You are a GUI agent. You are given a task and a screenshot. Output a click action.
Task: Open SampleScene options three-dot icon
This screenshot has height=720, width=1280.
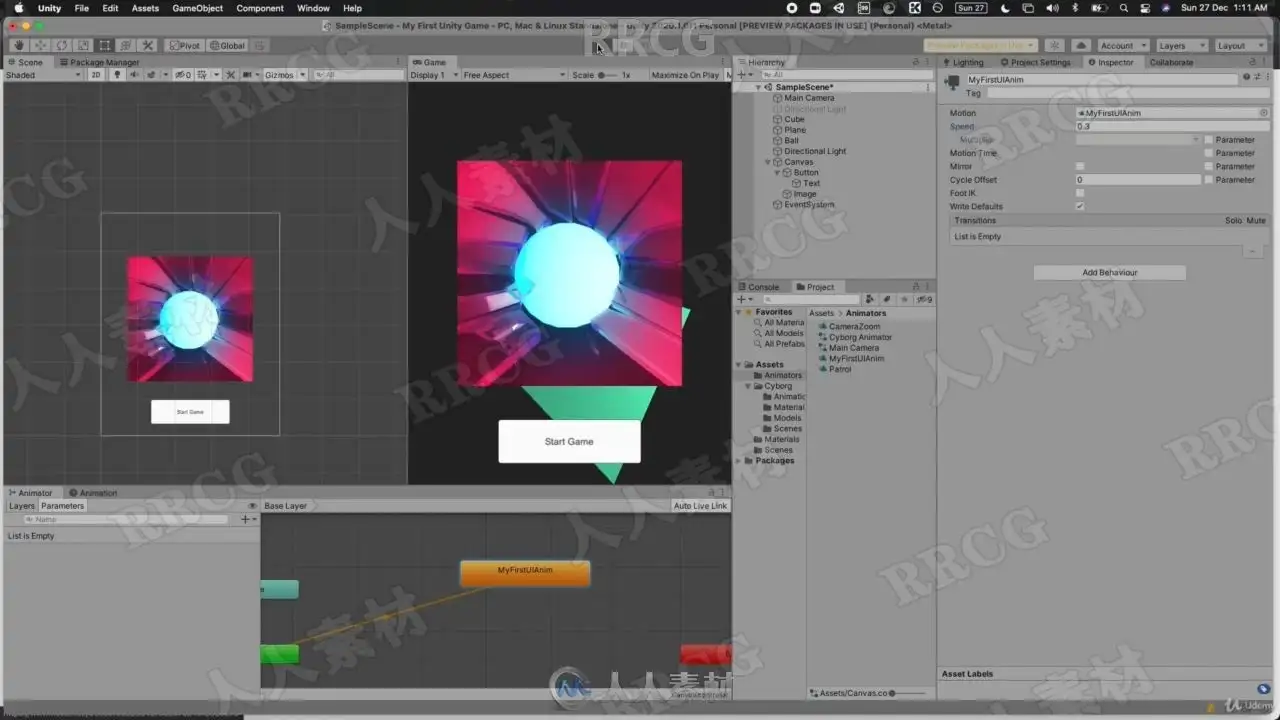point(926,87)
